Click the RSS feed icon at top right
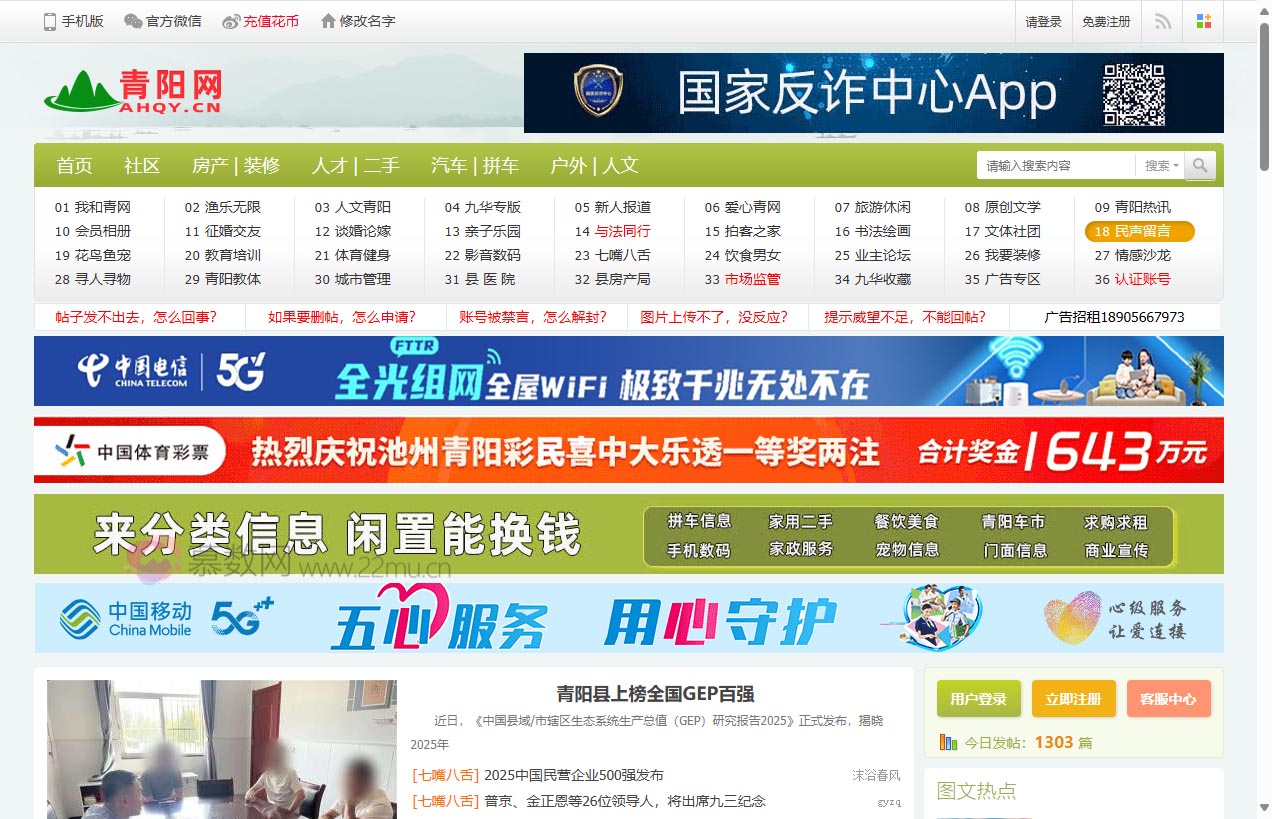 point(1161,21)
